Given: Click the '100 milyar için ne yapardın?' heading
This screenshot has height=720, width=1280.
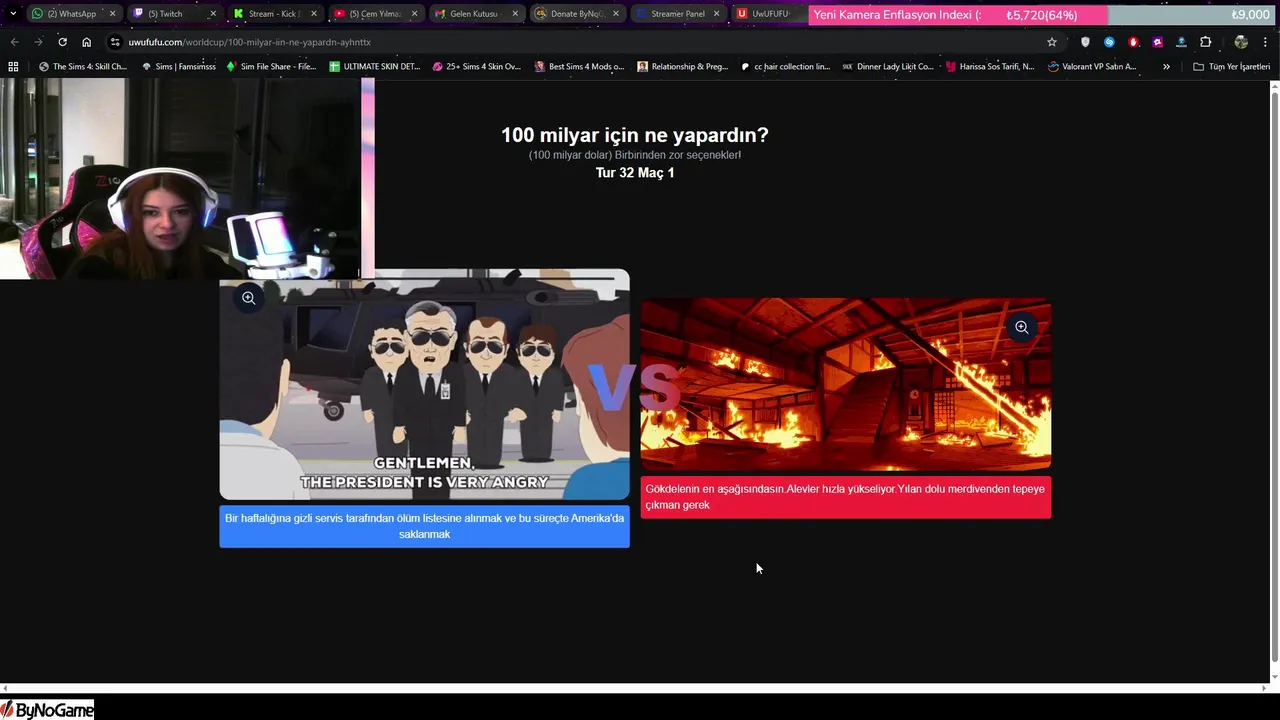Looking at the screenshot, I should coord(634,135).
